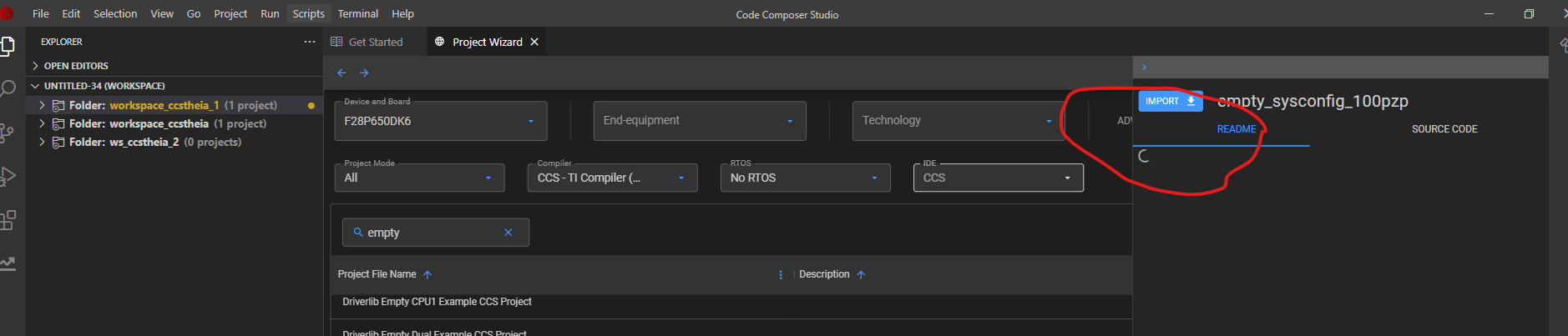1568x336 pixels.
Task: Open the Project menu
Action: (230, 13)
